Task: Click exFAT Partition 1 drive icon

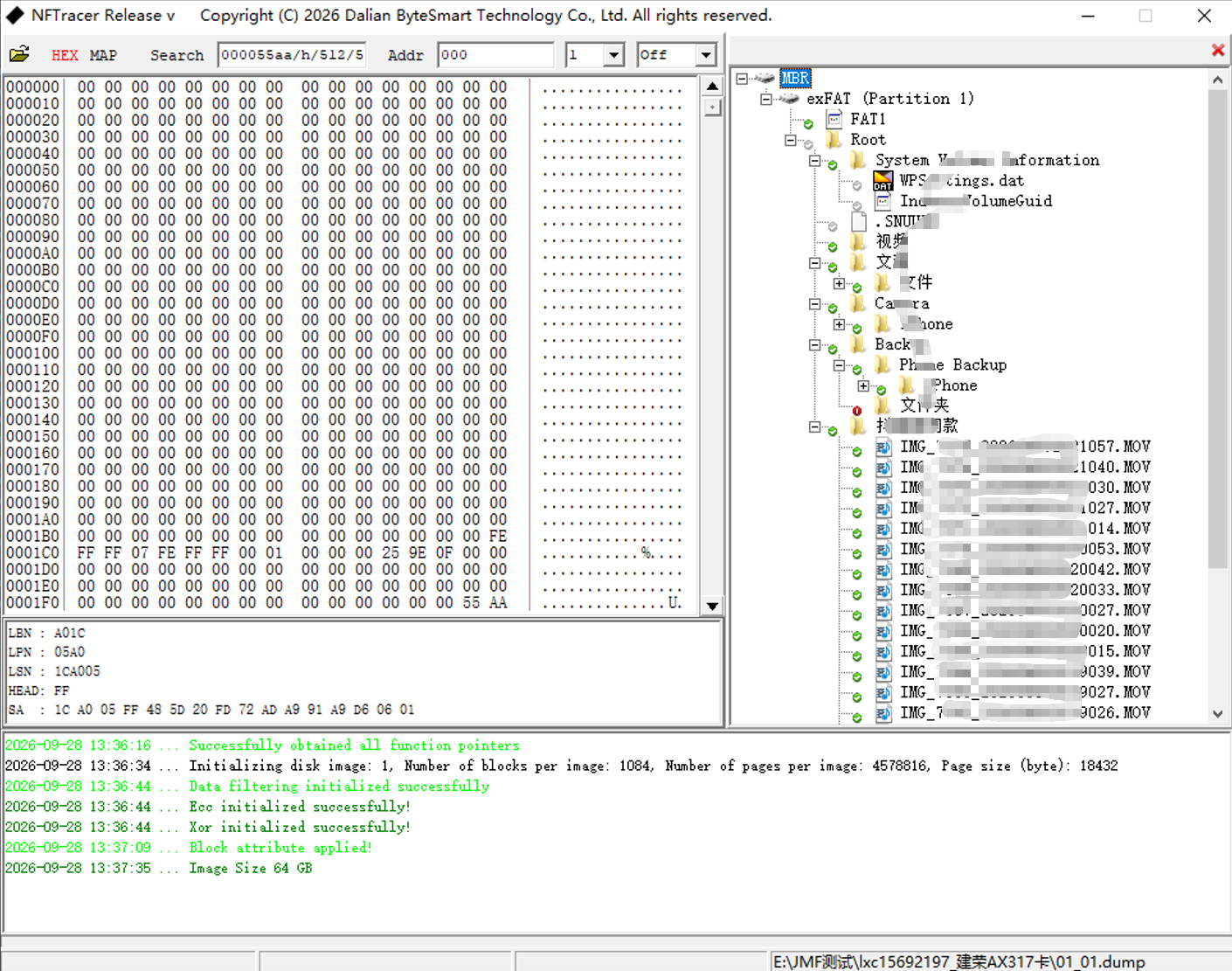Action: tap(791, 99)
